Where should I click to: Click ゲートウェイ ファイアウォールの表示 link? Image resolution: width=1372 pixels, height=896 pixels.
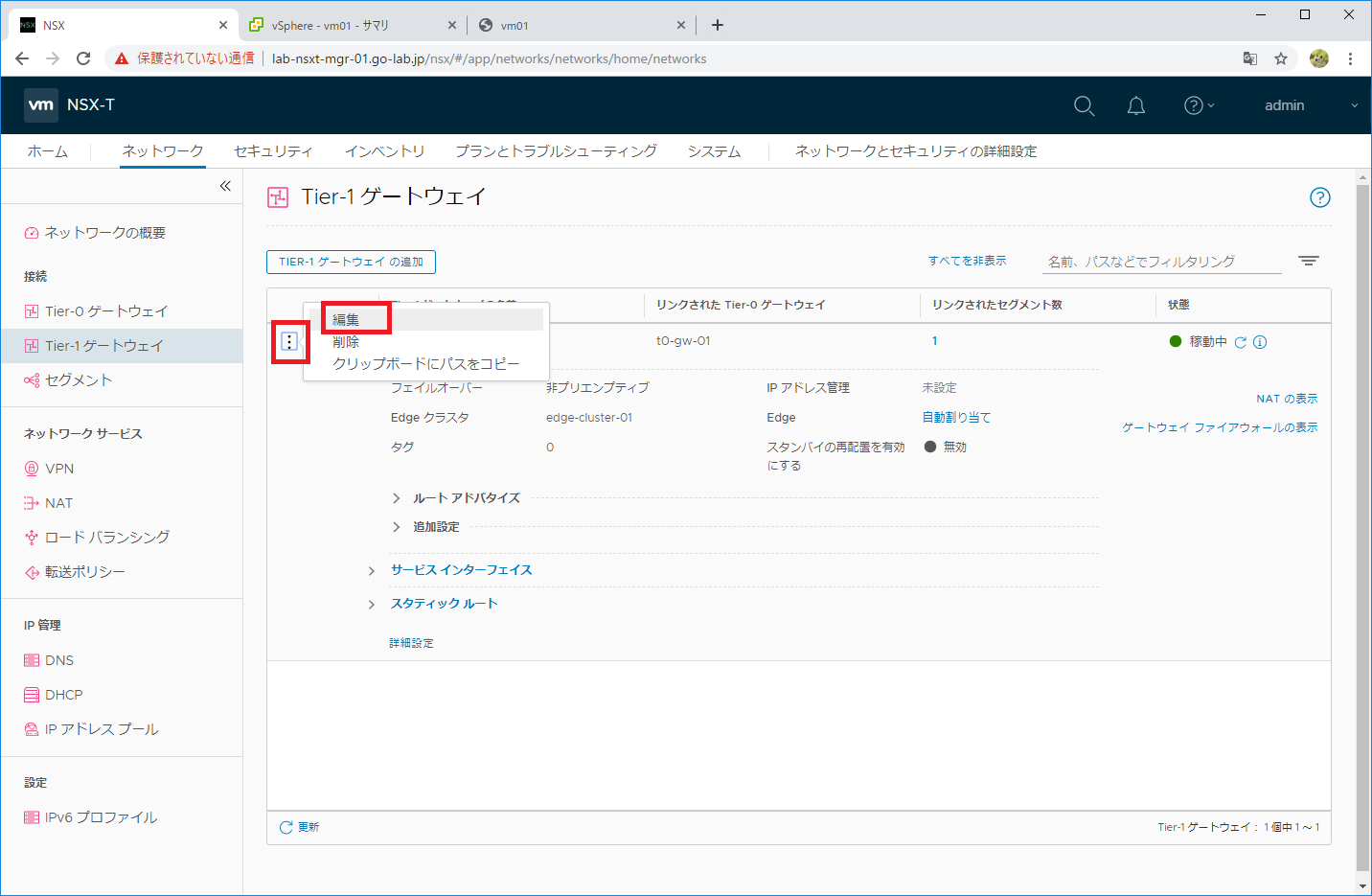(1220, 427)
